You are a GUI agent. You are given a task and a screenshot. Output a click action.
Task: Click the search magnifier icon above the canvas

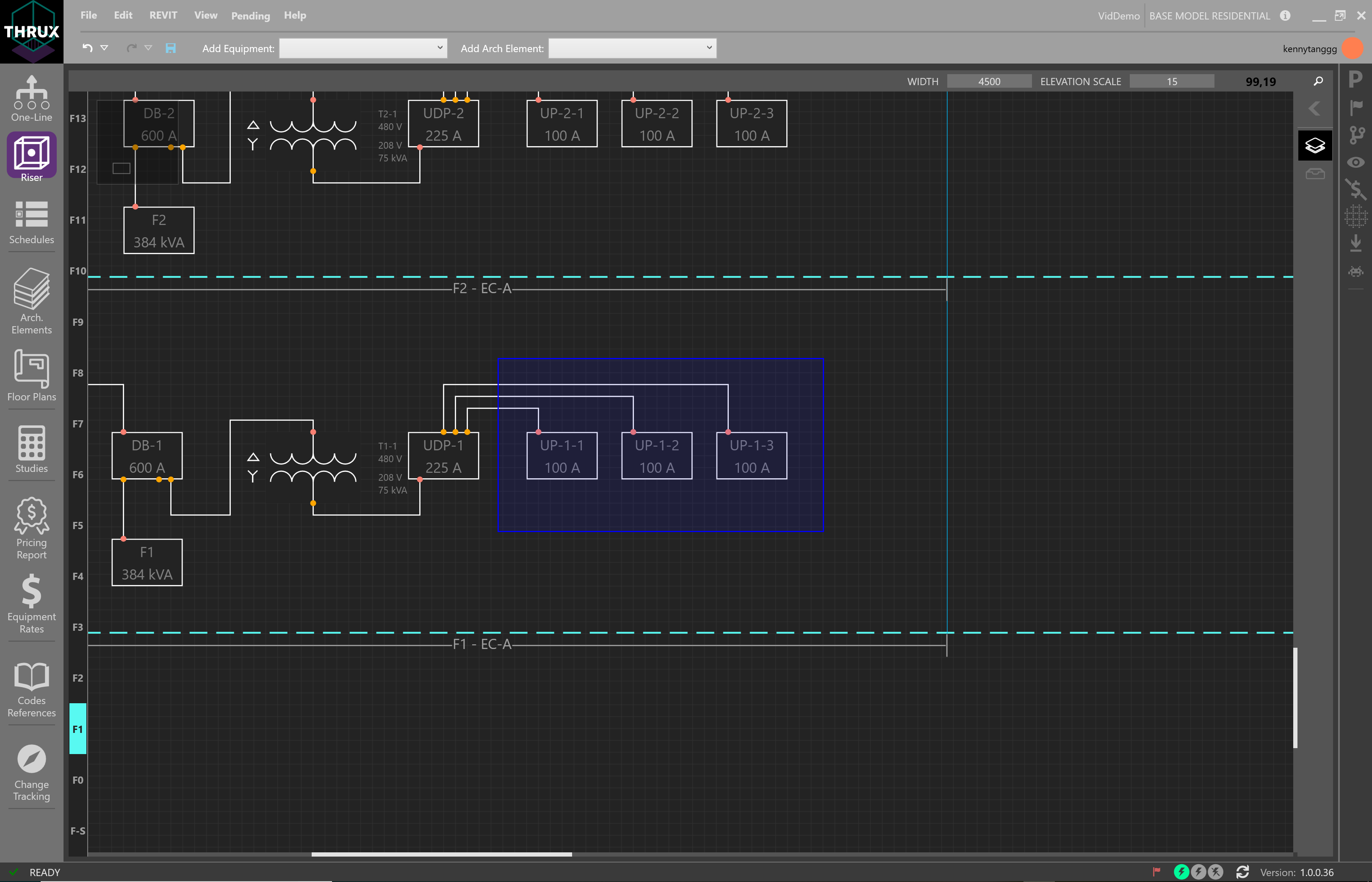[1318, 81]
